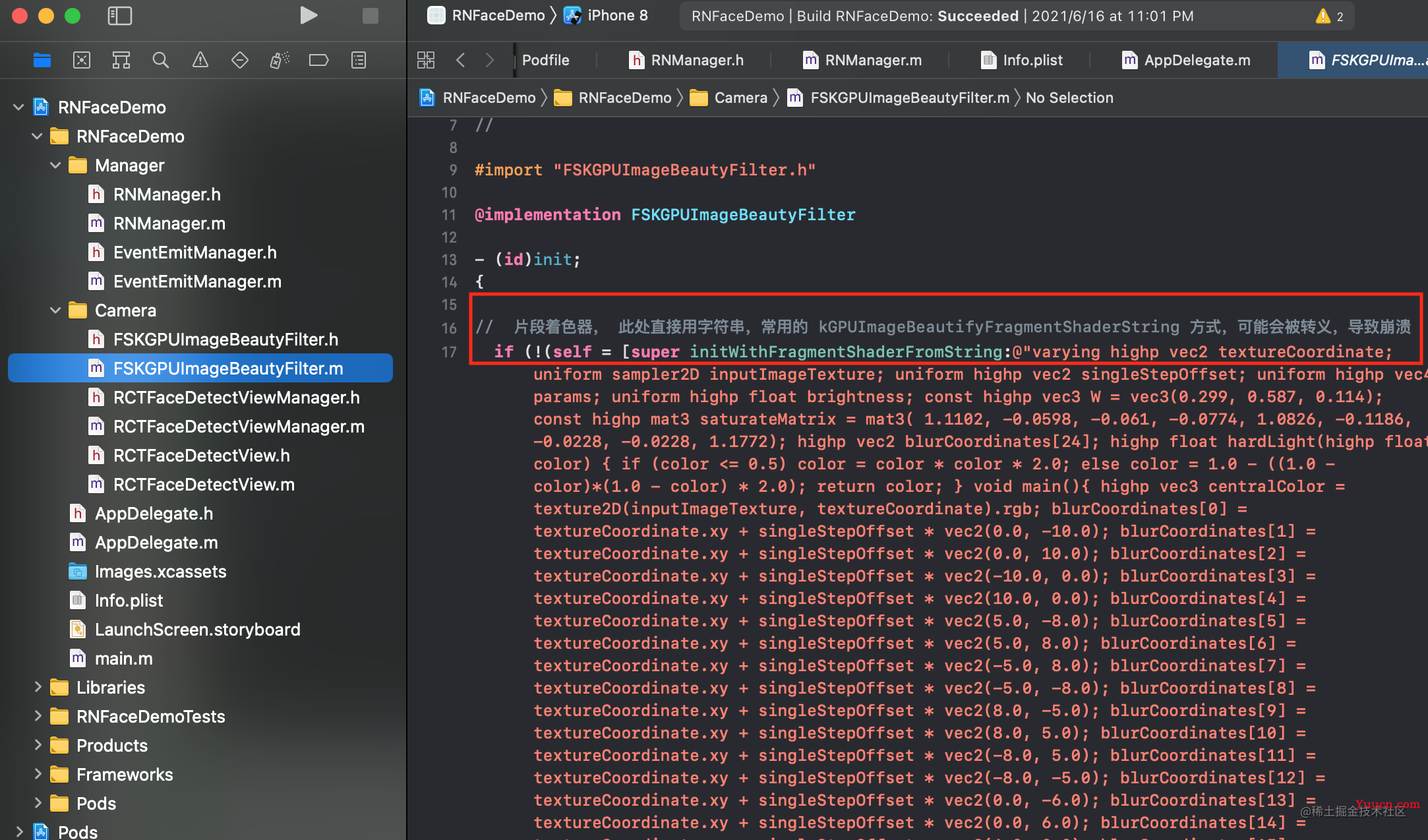Collapse the Camera group

tap(55, 310)
